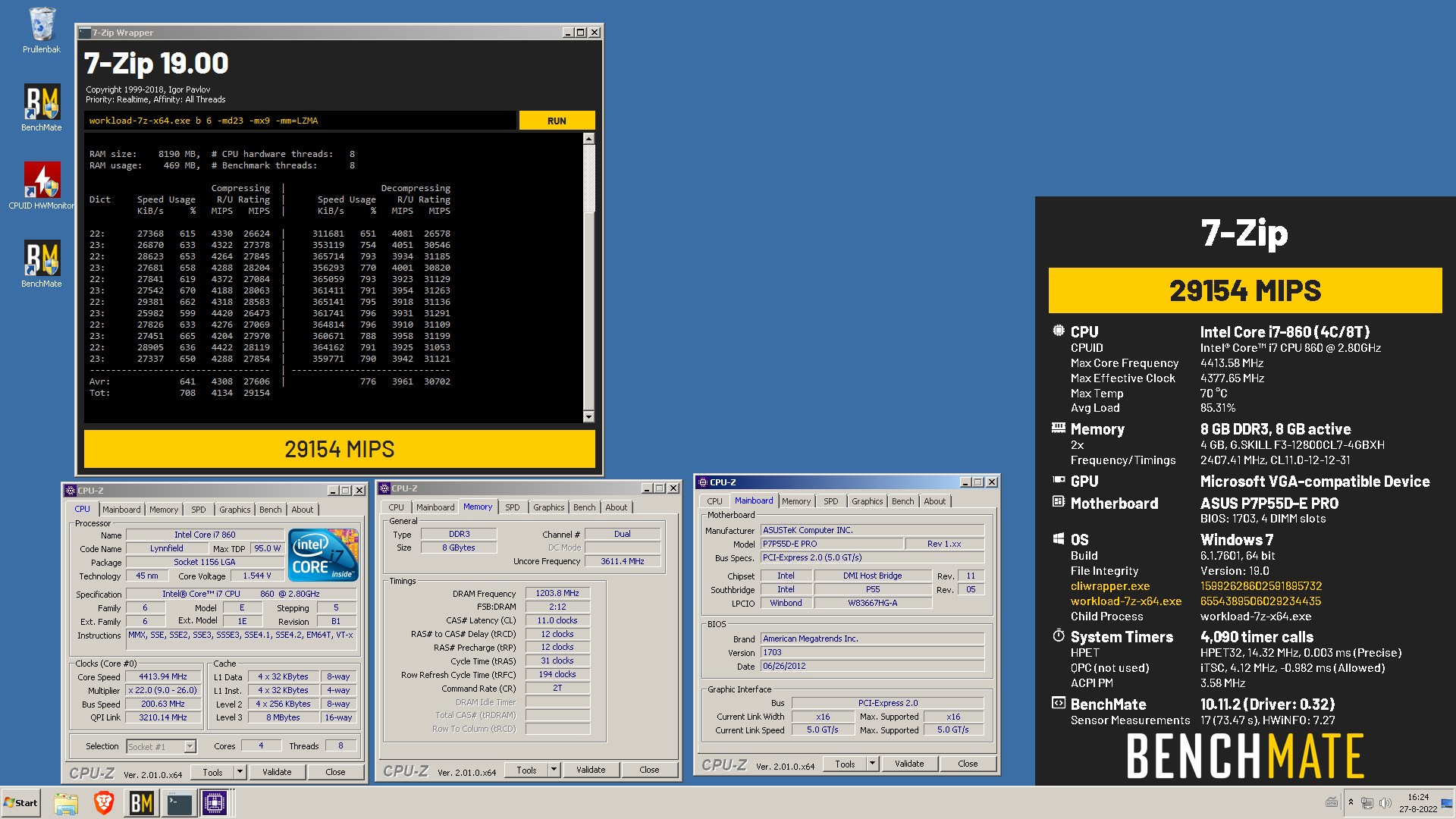Click the Intel Core i7 logo in CPU-Z

[323, 555]
